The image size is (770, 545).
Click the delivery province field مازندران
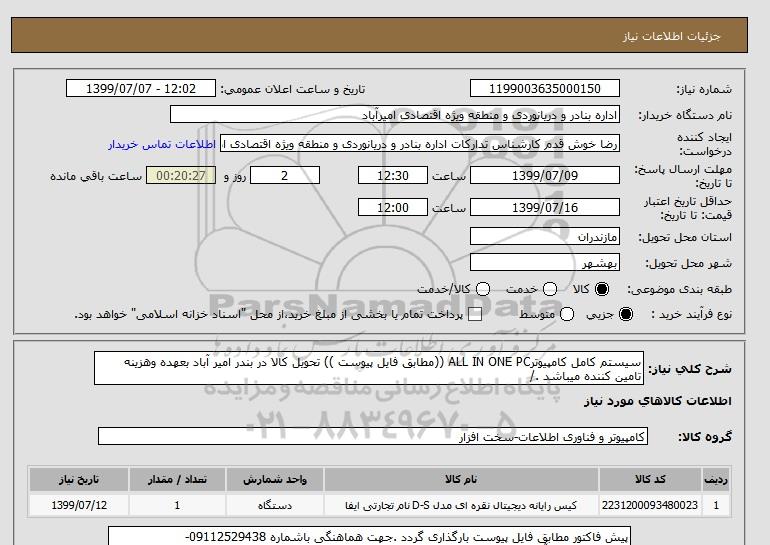545,237
